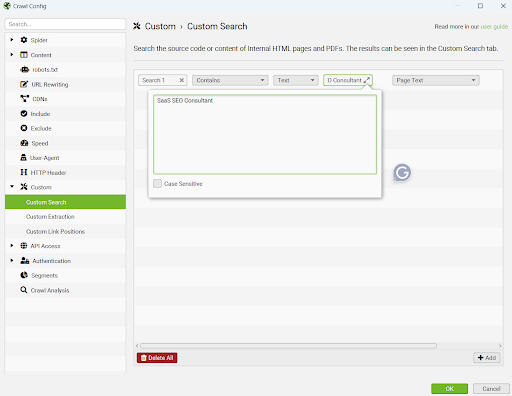Click the OK button
The height and width of the screenshot is (396, 512).
449,389
